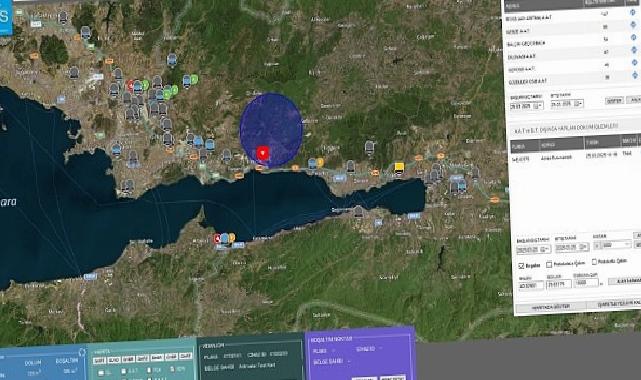Select the rightmost map type button in the teal panel
This screenshot has width=641, height=380.
185,356
